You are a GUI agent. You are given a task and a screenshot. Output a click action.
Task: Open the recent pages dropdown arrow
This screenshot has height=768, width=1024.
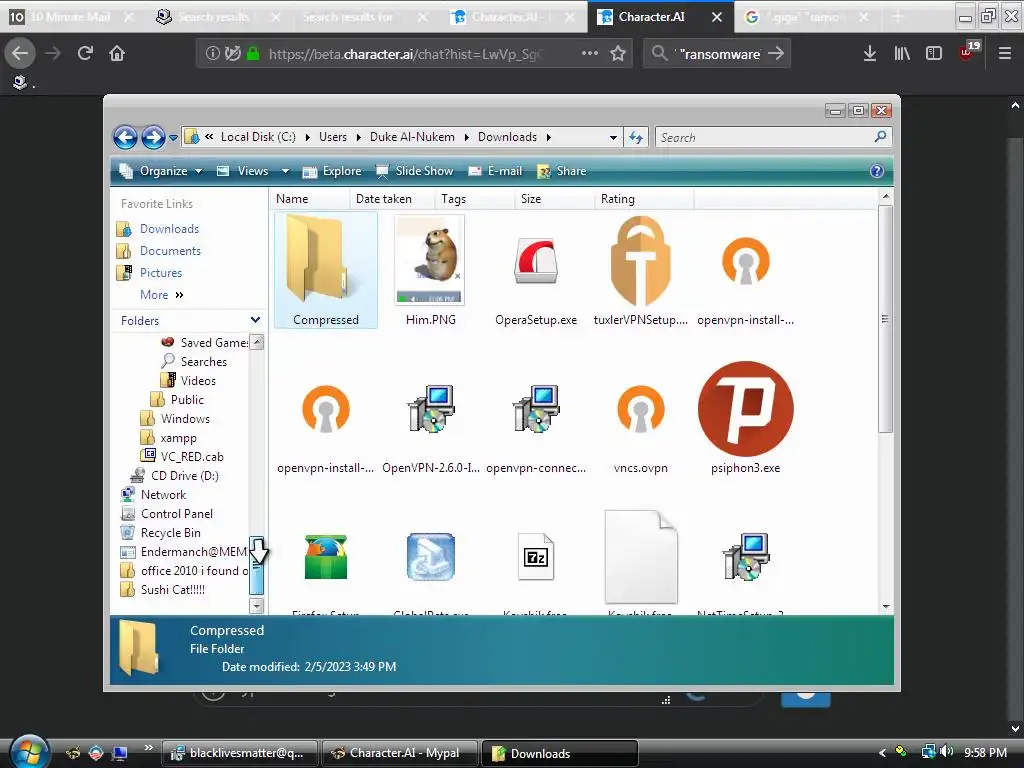173,138
